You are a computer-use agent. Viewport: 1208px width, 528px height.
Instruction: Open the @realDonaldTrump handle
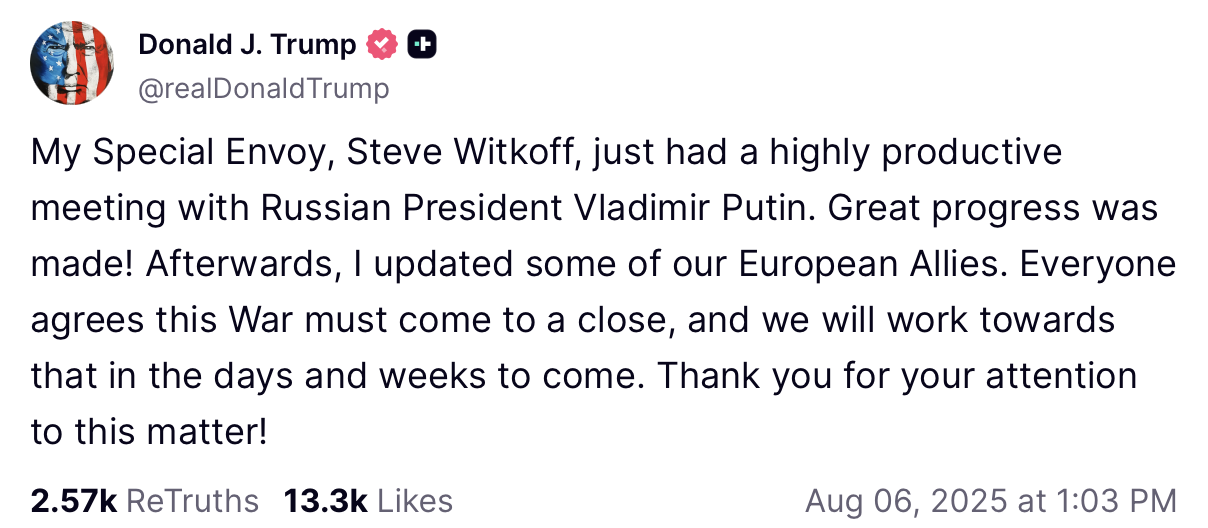point(263,89)
